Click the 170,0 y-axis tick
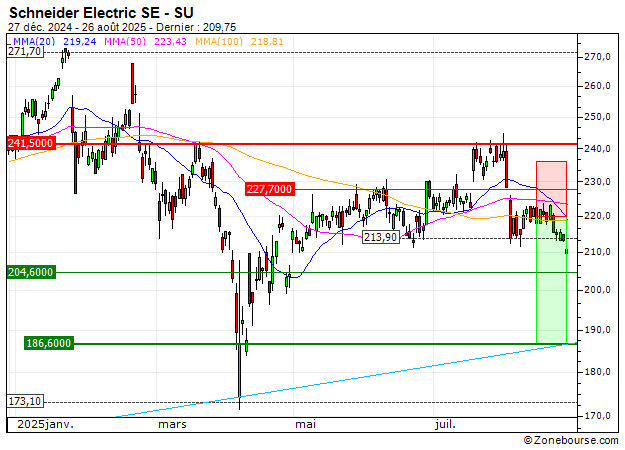The image size is (625, 450). (x=597, y=416)
